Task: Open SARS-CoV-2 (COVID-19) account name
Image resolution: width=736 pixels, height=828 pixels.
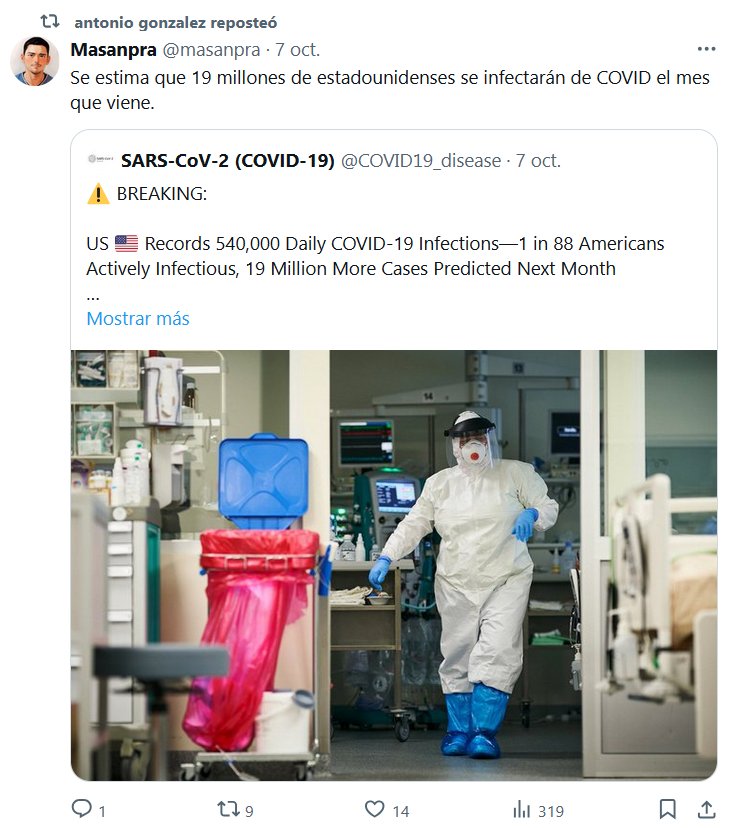Action: pyautogui.click(x=228, y=161)
